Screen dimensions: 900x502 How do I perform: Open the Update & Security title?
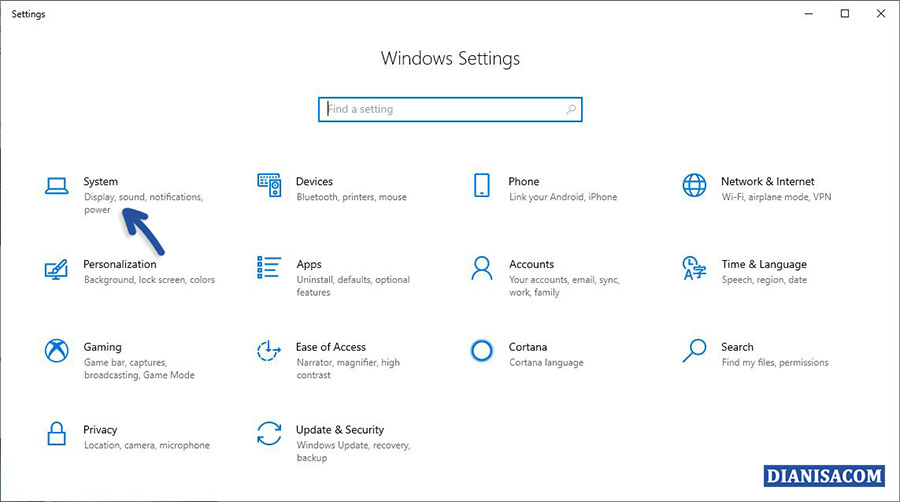pos(340,430)
